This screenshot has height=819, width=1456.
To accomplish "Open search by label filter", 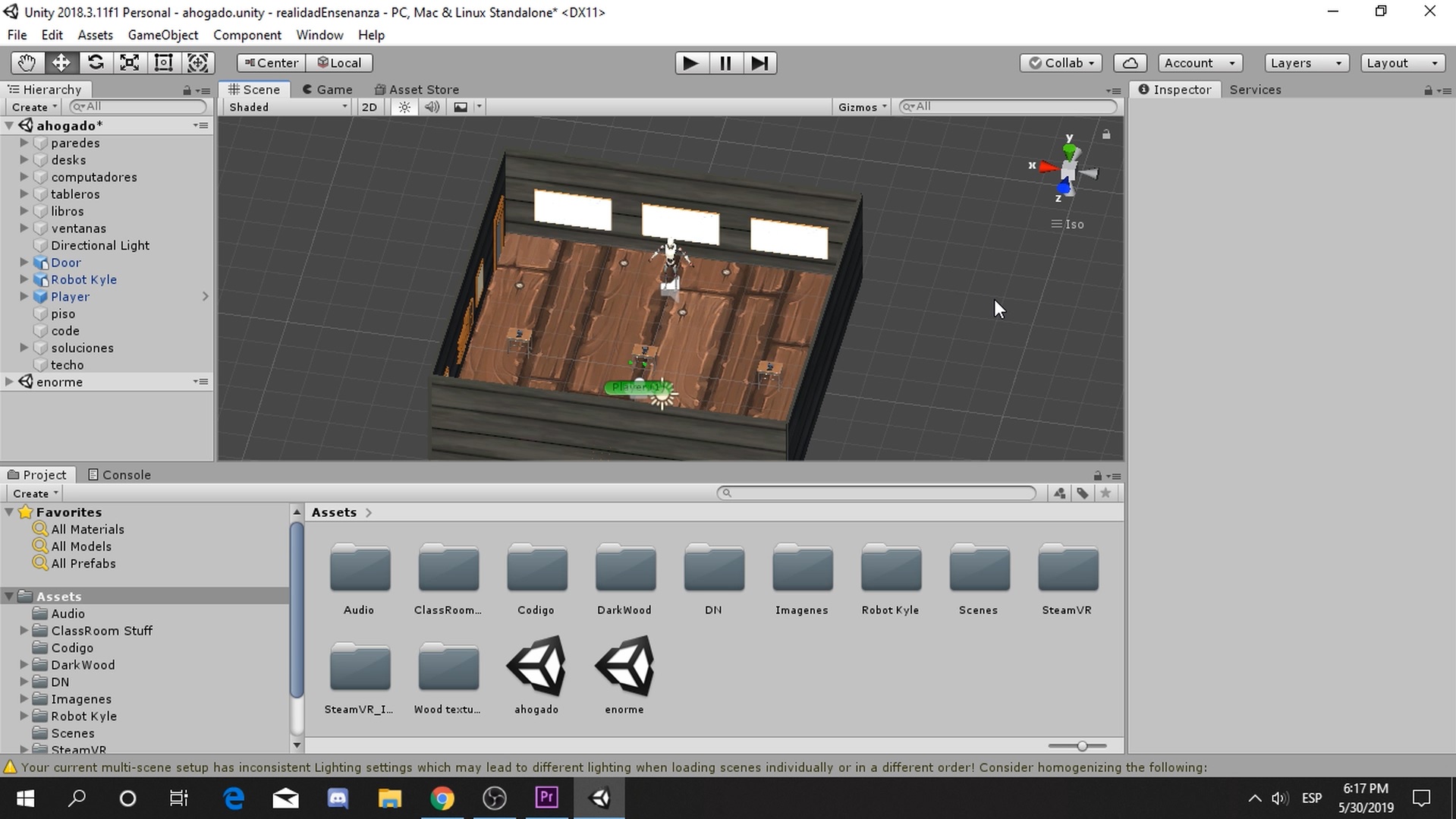I will coord(1083,493).
